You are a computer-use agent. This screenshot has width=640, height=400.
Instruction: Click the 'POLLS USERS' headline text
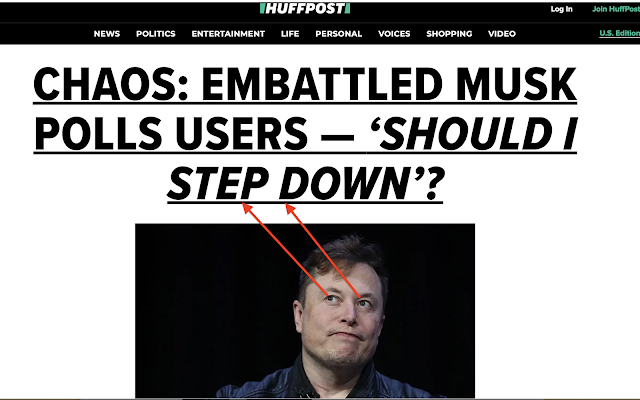tap(171, 134)
